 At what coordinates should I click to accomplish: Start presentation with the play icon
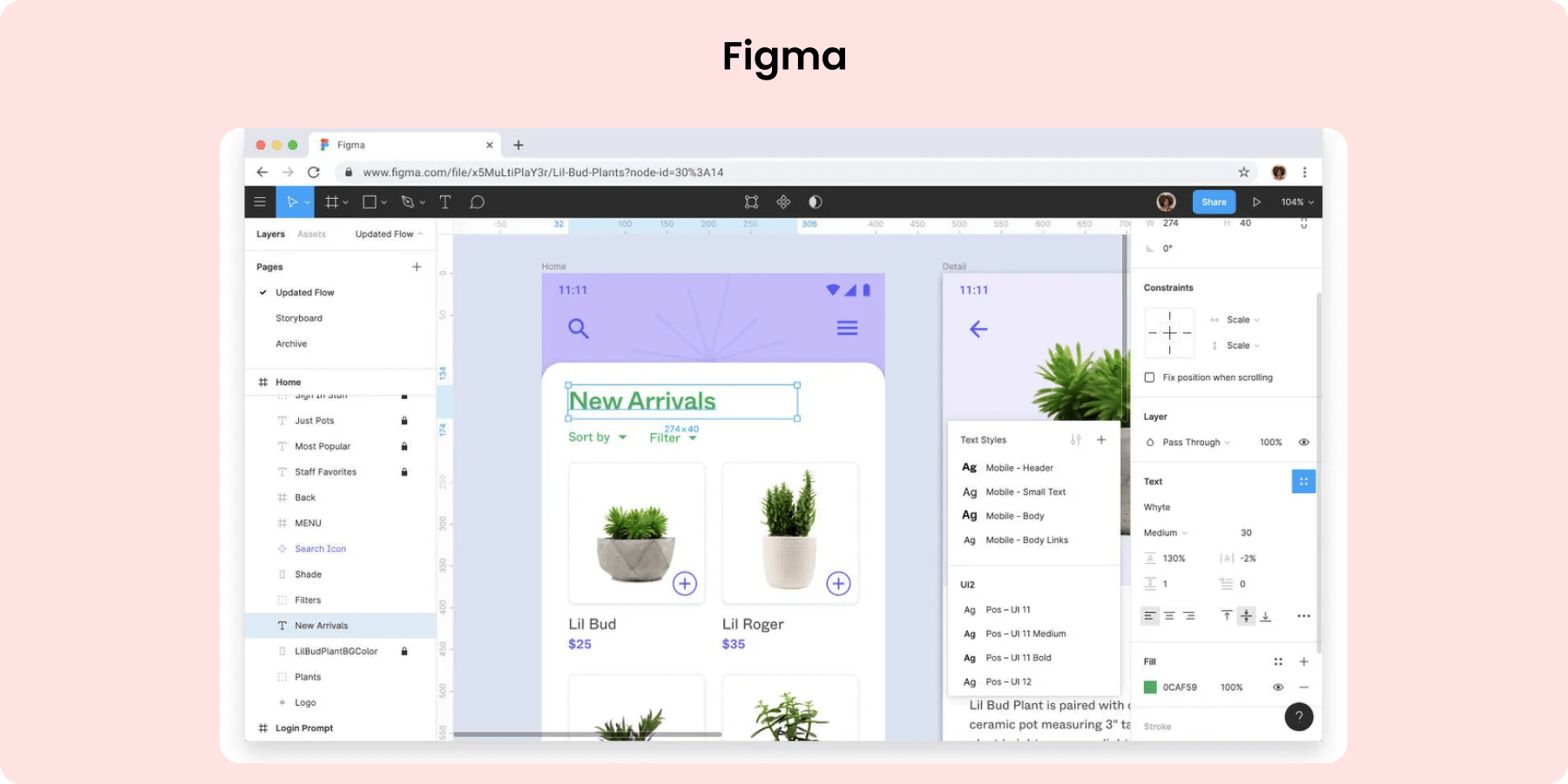[x=1256, y=202]
